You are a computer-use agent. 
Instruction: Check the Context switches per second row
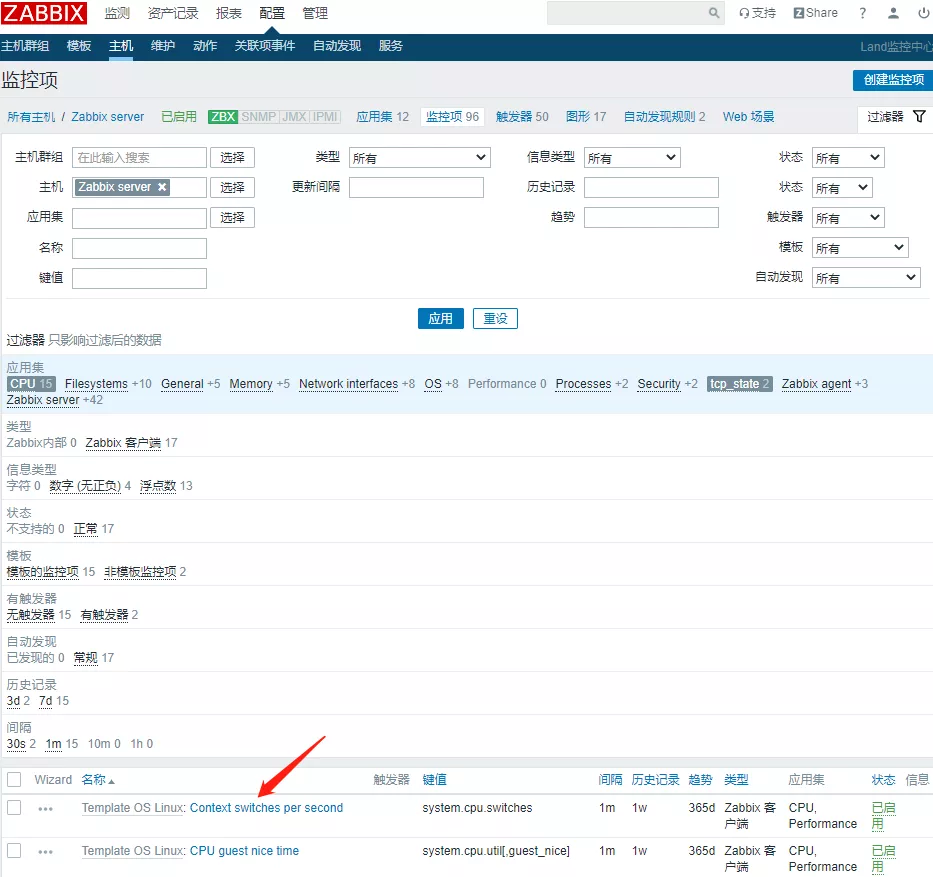click(14, 808)
